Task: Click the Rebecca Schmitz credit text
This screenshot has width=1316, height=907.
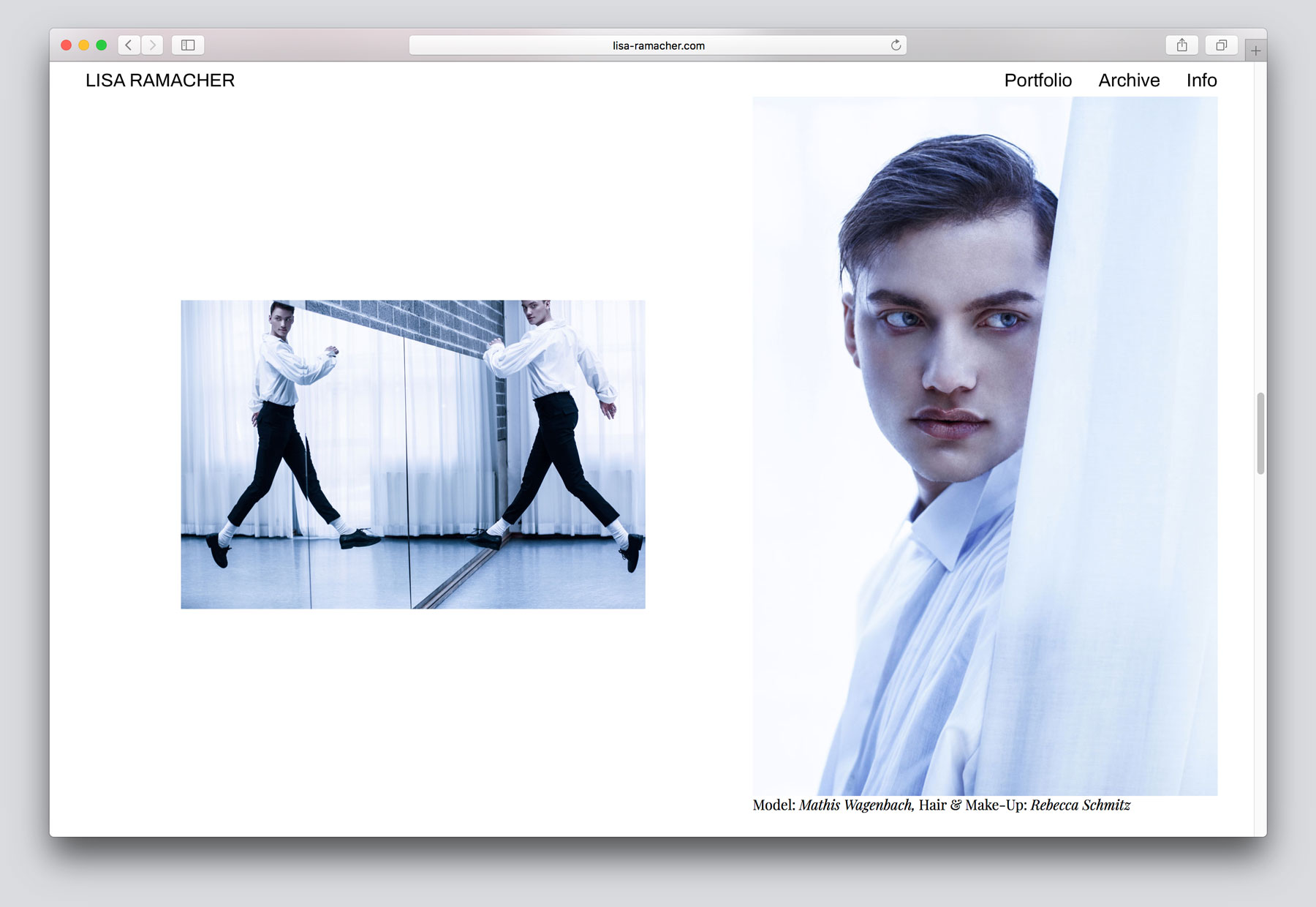Action: [x=1080, y=805]
